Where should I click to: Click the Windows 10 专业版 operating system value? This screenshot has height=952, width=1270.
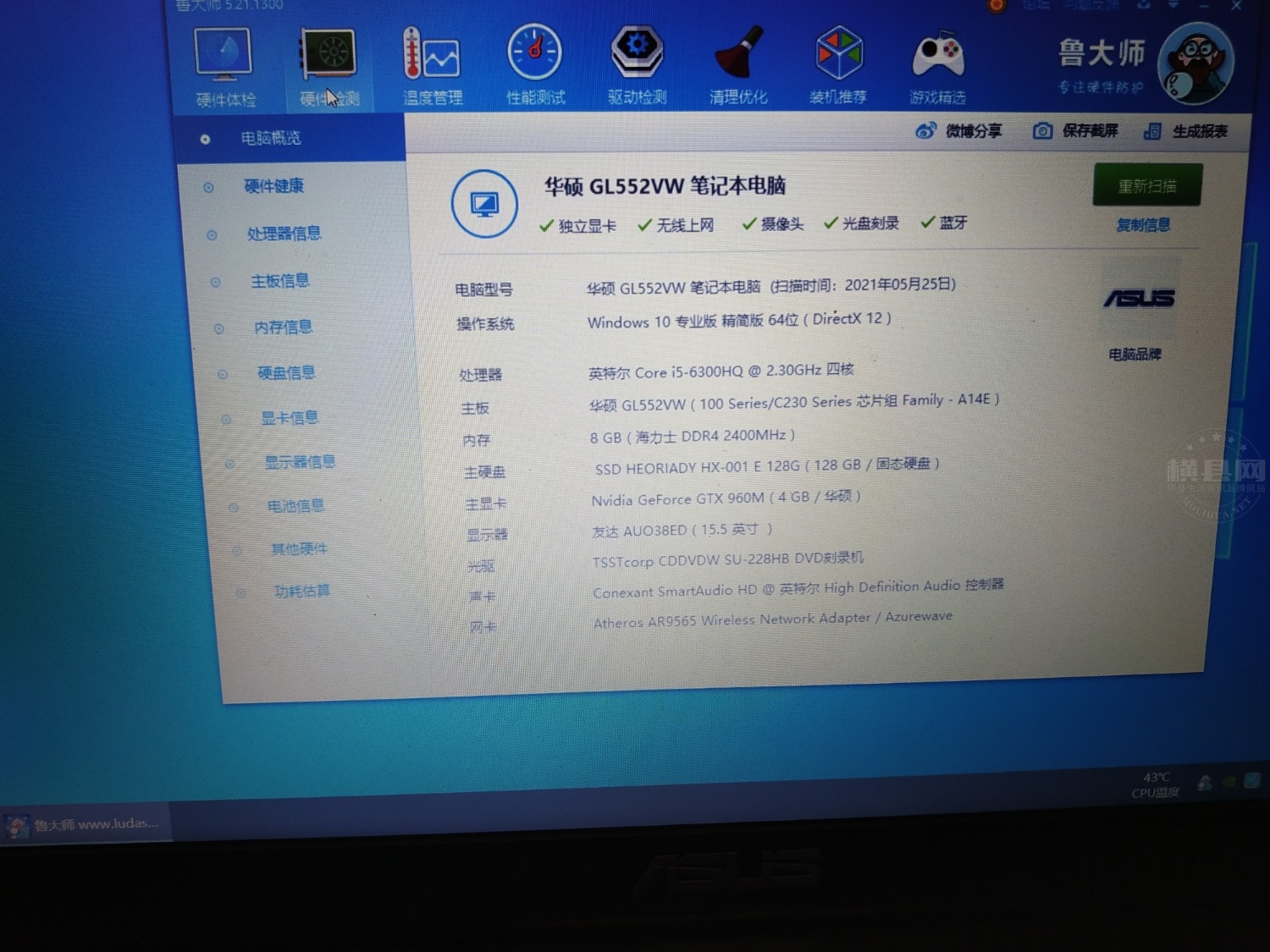(x=739, y=320)
